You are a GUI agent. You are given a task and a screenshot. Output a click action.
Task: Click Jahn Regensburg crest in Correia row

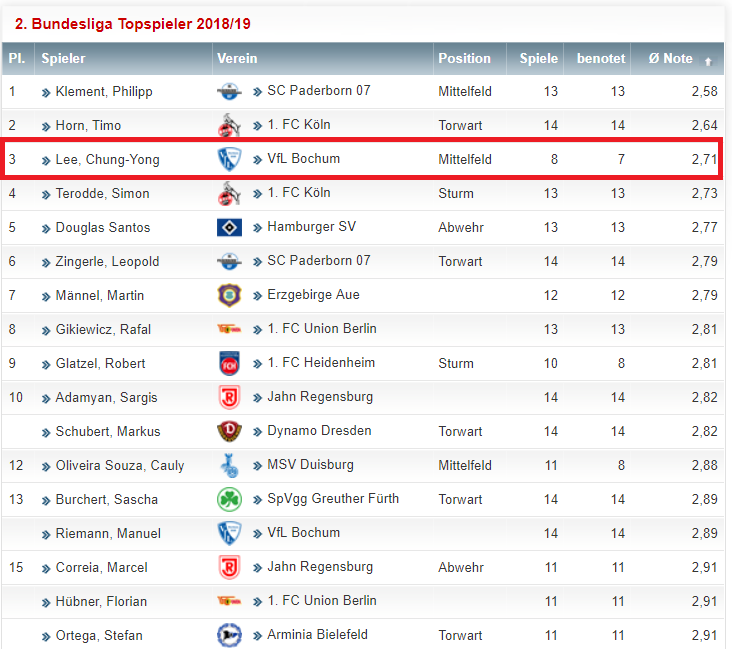(x=229, y=567)
